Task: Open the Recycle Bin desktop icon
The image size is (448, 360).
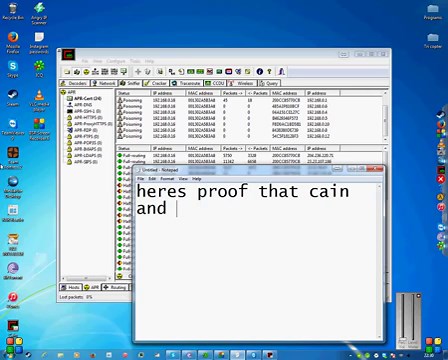Action: 13,12
